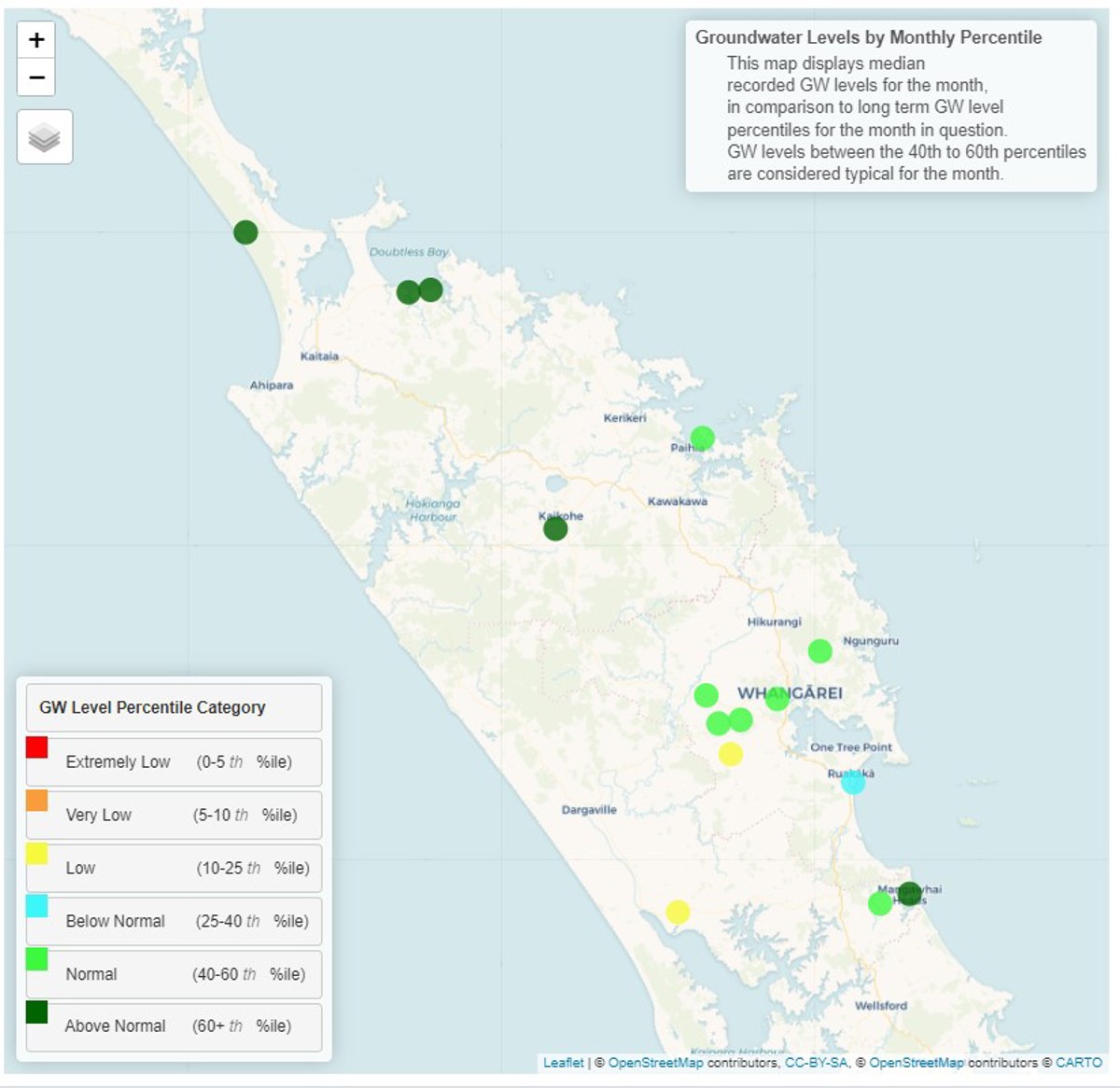Zoom in with the plus button

(36, 40)
